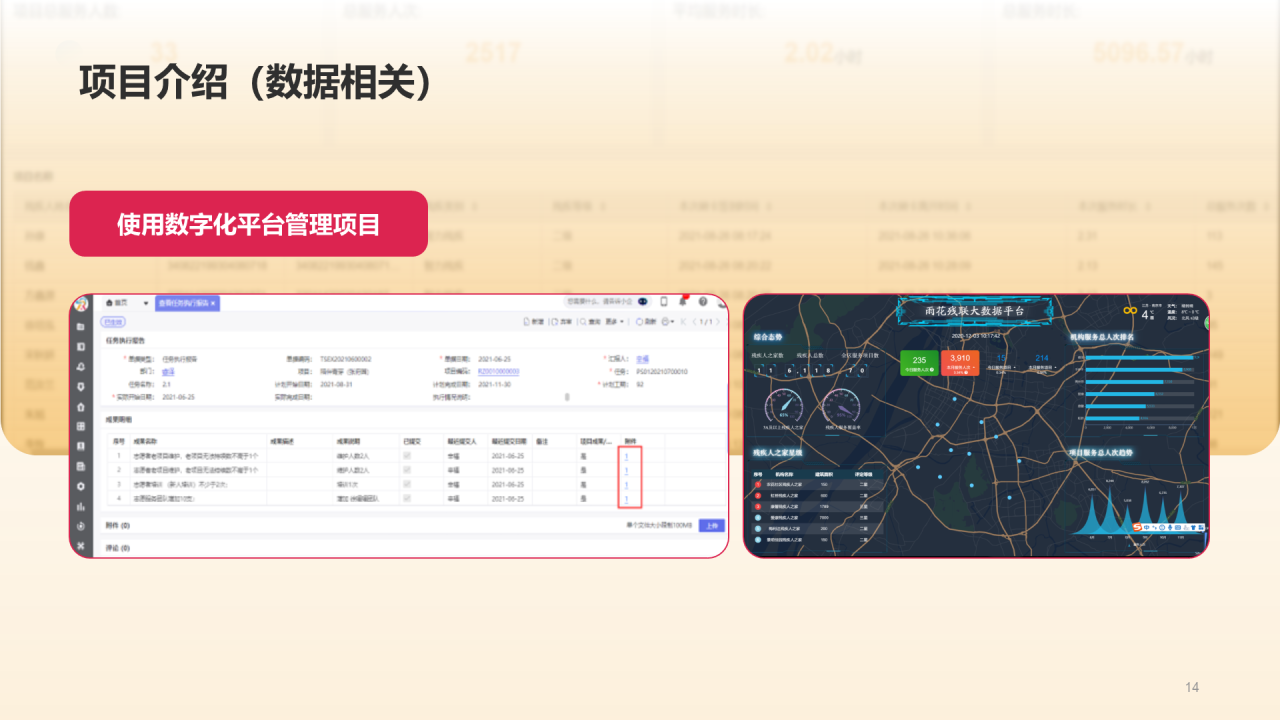Click the left speedometer gauge on dashboard

[784, 406]
